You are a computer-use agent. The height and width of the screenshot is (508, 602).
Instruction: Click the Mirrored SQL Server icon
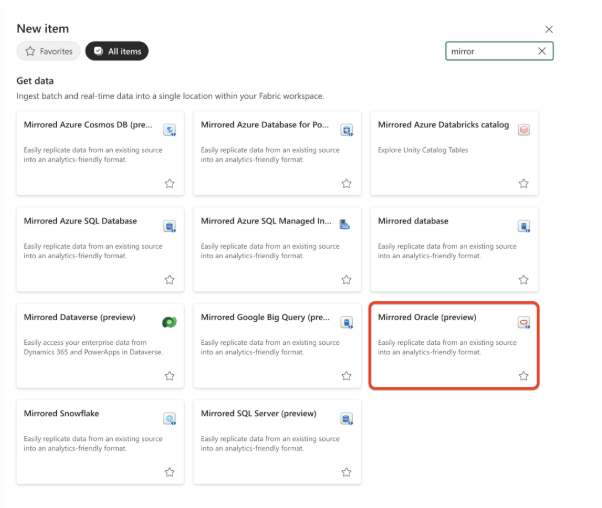point(346,417)
